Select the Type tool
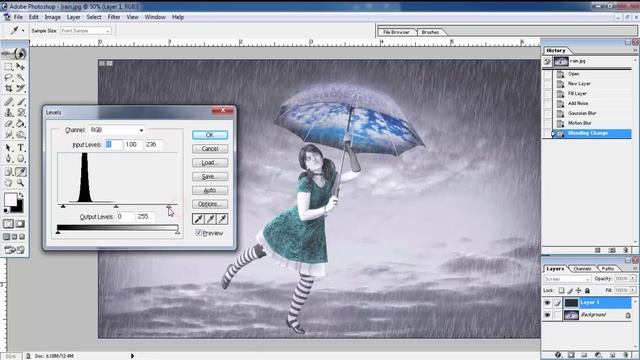The height and width of the screenshot is (360, 640). coord(20,148)
